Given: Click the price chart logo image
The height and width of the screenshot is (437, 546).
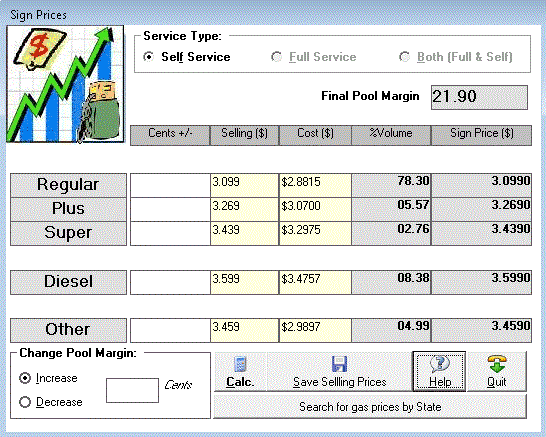Looking at the screenshot, I should (x=65, y=84).
